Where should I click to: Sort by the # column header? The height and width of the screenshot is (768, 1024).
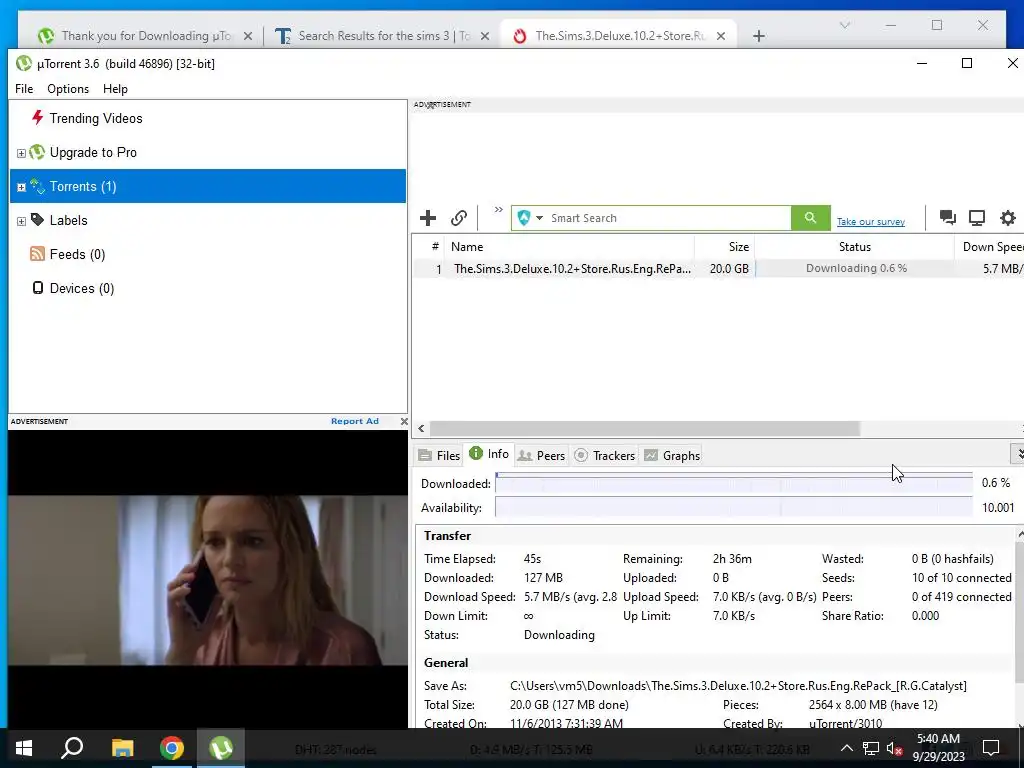coord(434,246)
